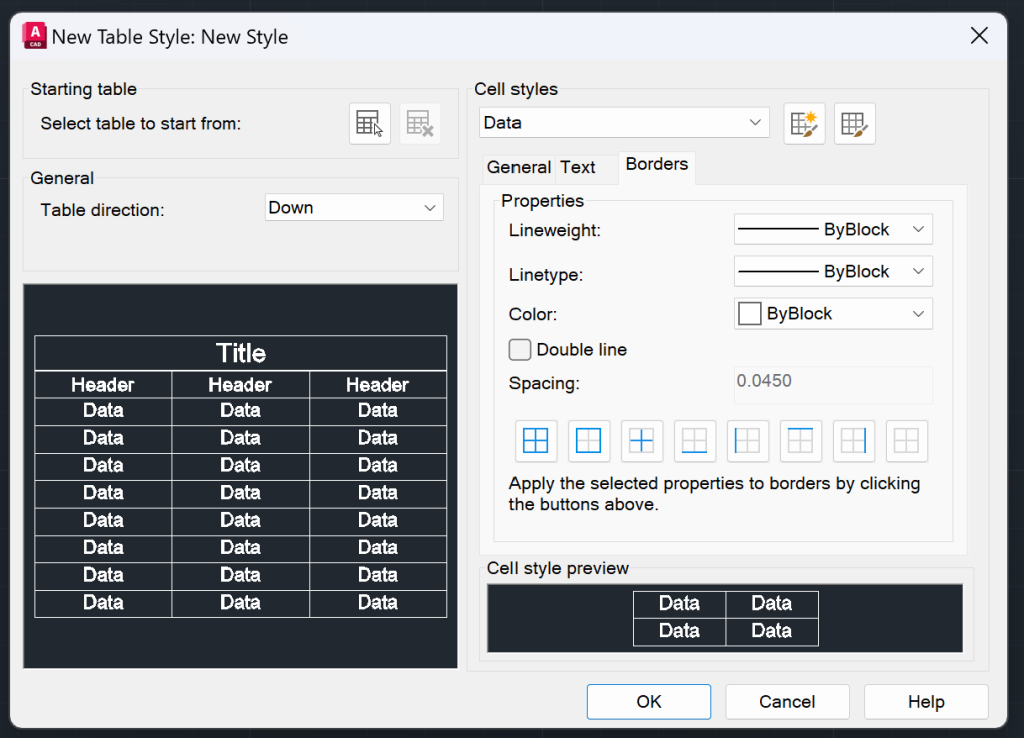1024x738 pixels.
Task: Click the Right Border button
Action: coord(854,441)
